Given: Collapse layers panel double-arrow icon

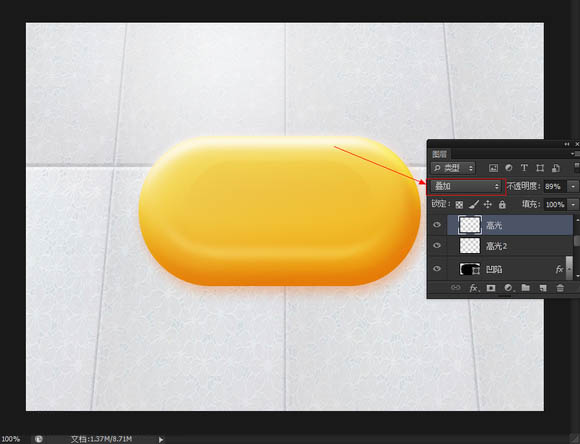Looking at the screenshot, I should coord(567,144).
